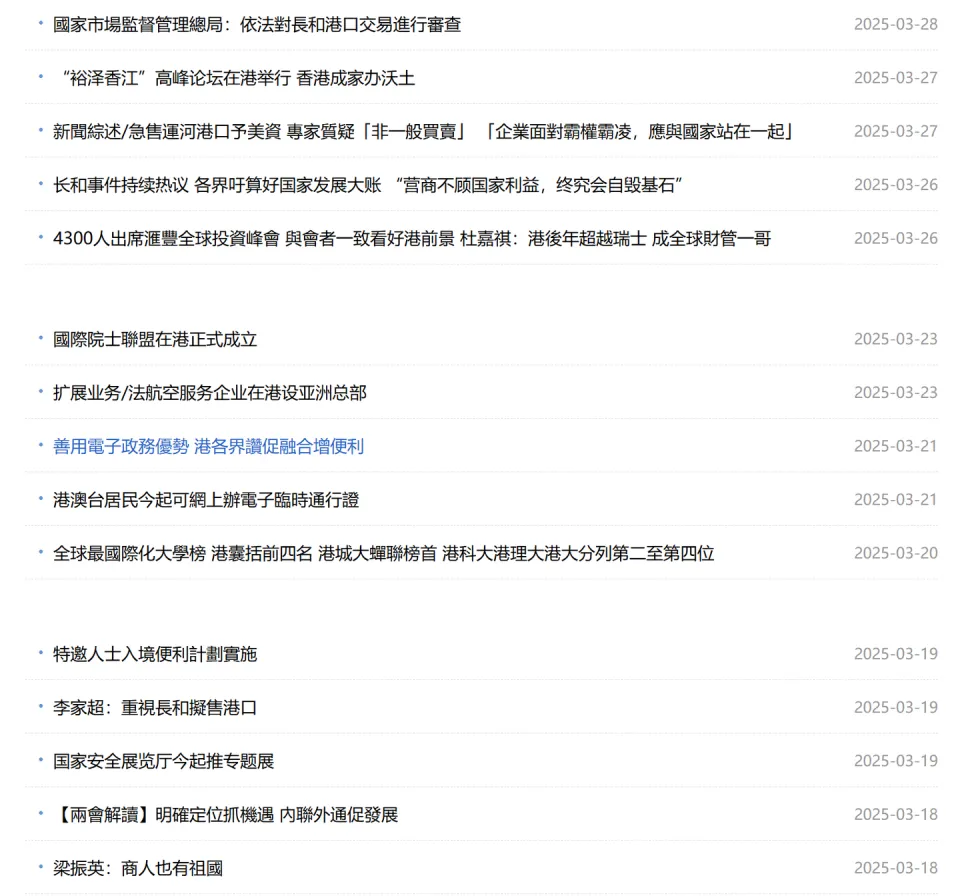Open 新聞綜述 article about 急售運河港口予美資
Image resolution: width=960 pixels, height=896 pixels.
(x=422, y=131)
